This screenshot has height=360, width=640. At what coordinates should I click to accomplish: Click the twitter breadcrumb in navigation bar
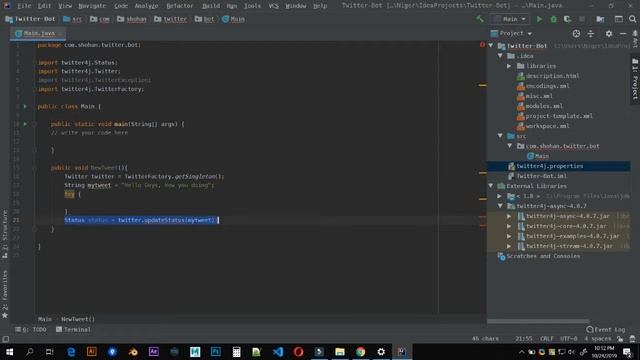(171, 19)
